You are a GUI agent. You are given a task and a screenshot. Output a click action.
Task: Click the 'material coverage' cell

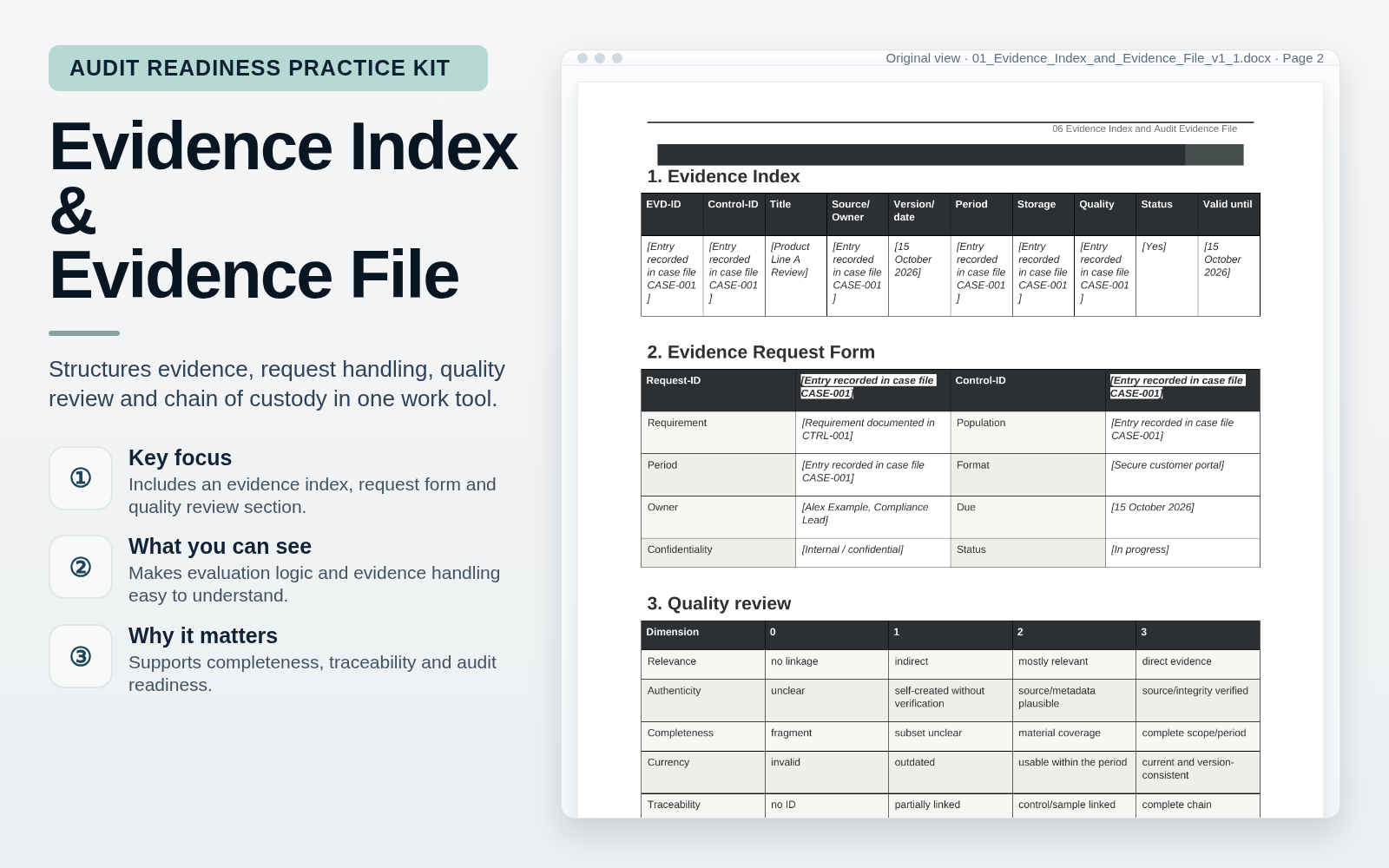click(1074, 736)
